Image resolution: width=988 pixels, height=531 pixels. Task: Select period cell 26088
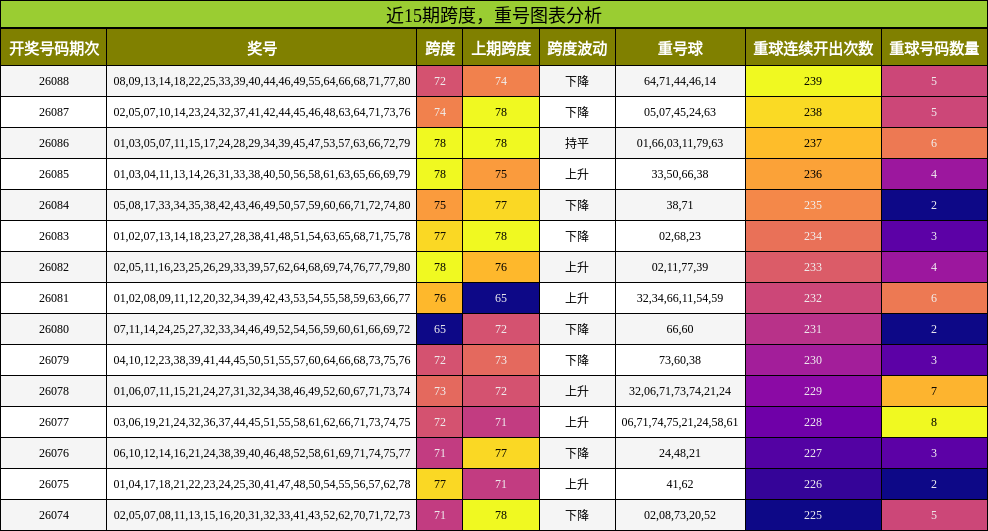tap(54, 81)
